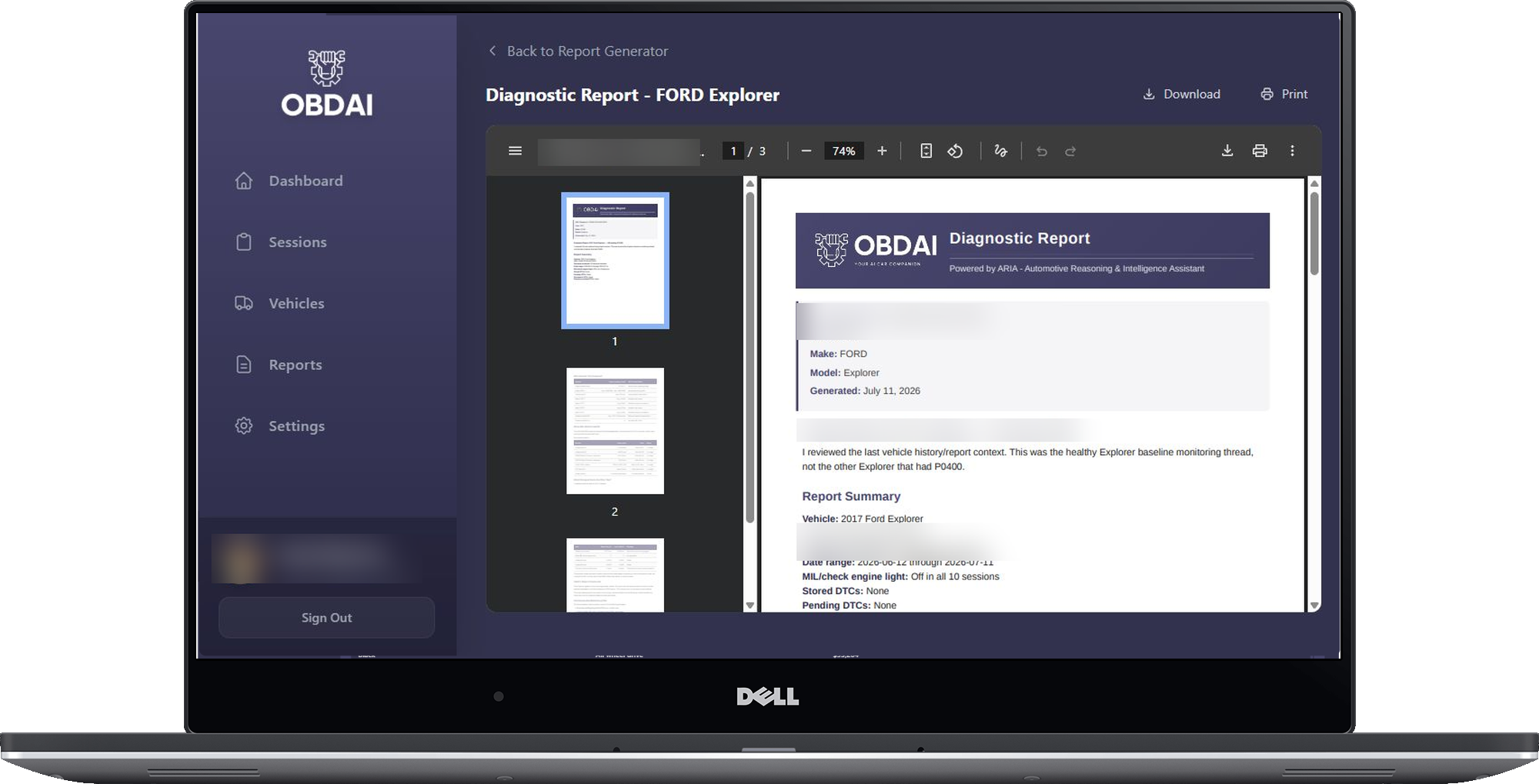
Task: Select page 2 thumbnail
Action: pyautogui.click(x=615, y=431)
